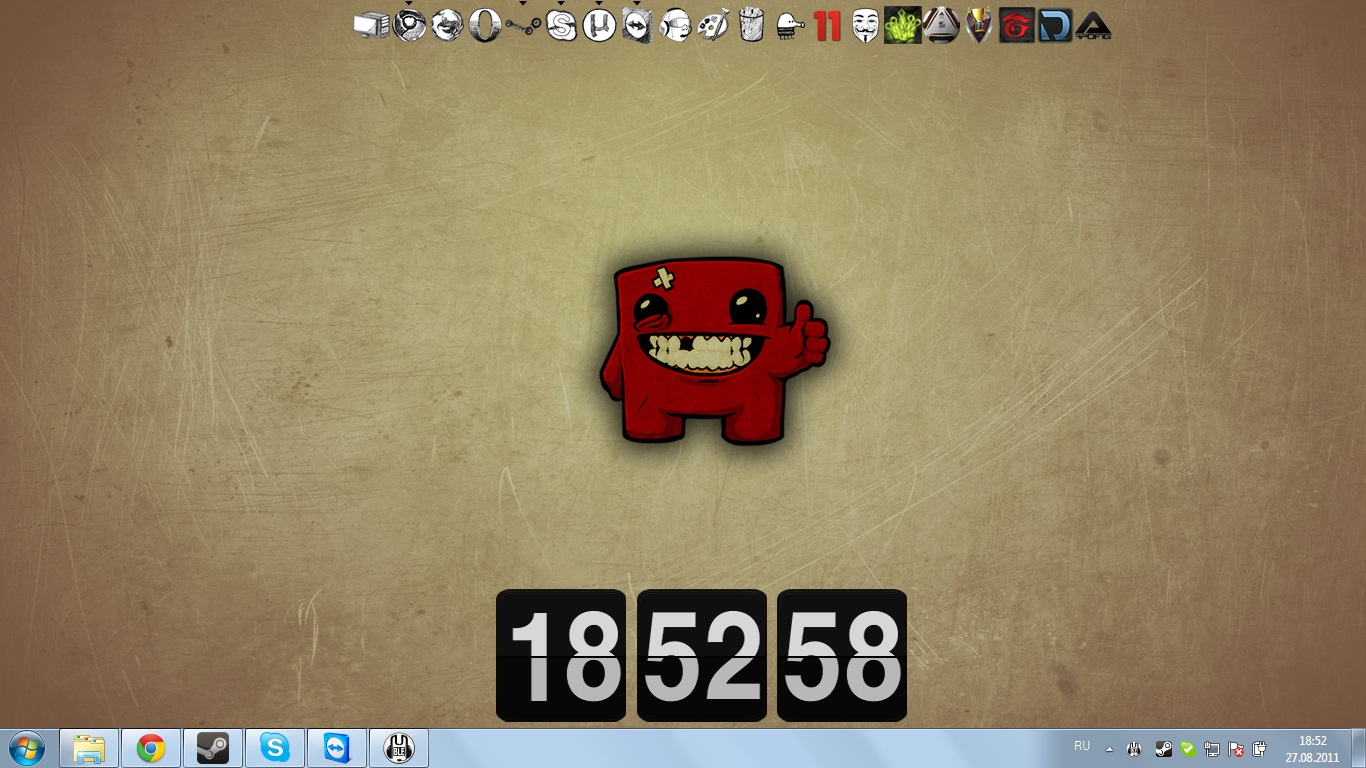Launch the sketch-style Chrome icon in dock
This screenshot has height=768, width=1366.
[409, 25]
